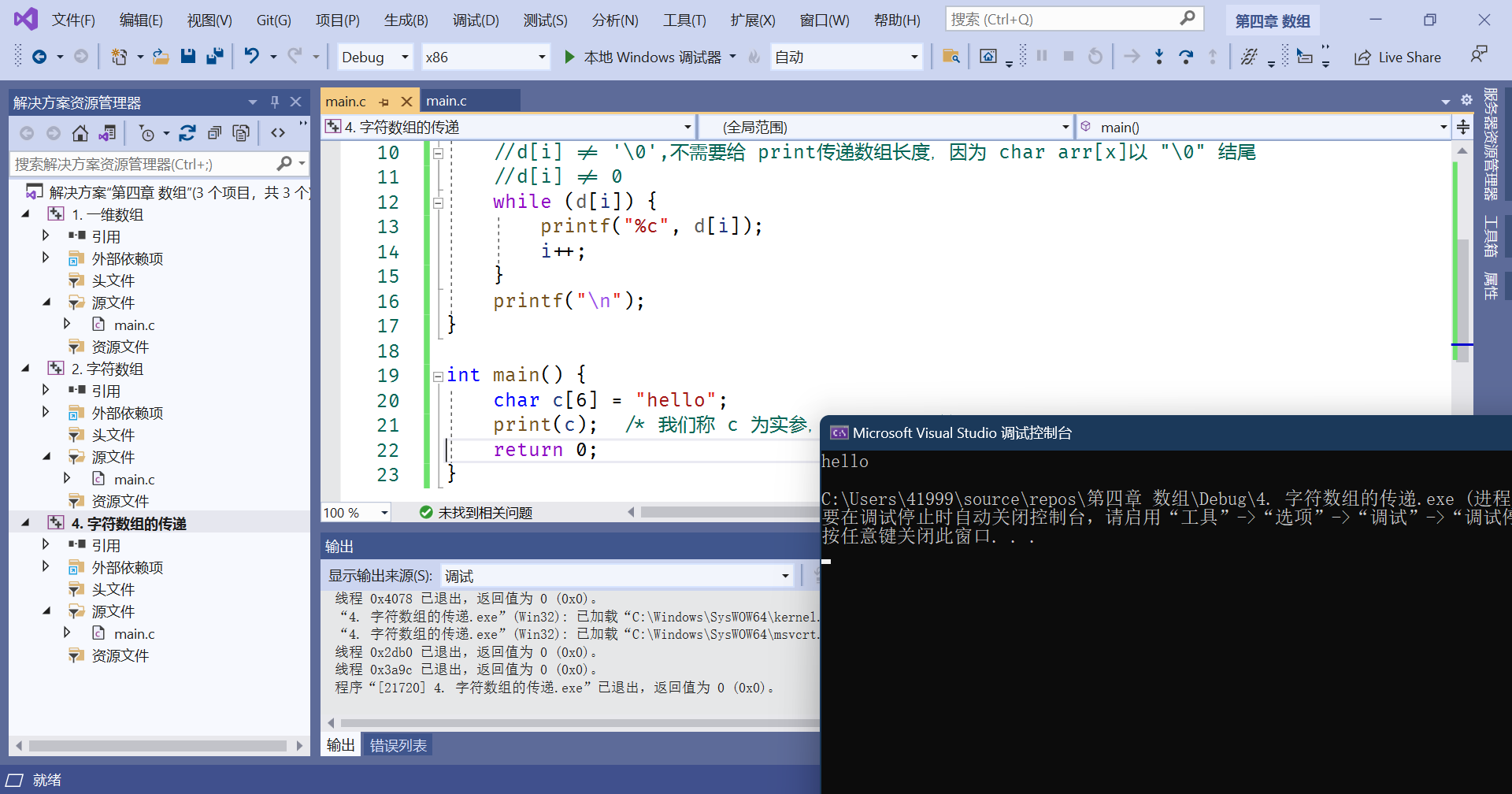Open the 编辑(E) menu

141,20
